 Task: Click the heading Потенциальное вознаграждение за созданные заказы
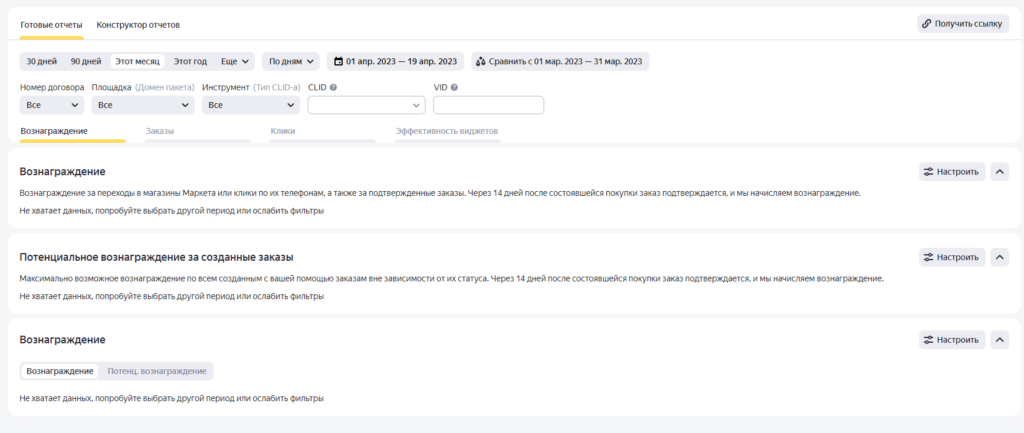tap(157, 257)
